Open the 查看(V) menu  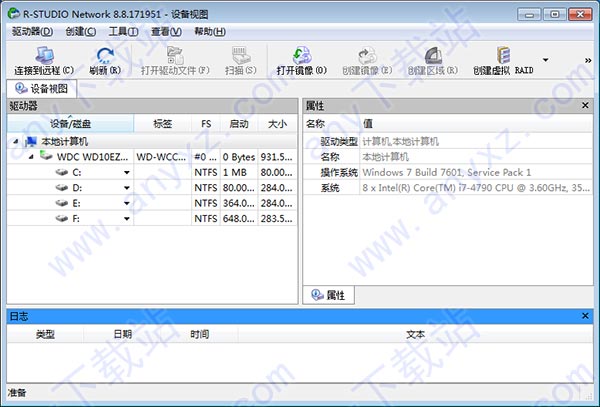click(x=166, y=31)
